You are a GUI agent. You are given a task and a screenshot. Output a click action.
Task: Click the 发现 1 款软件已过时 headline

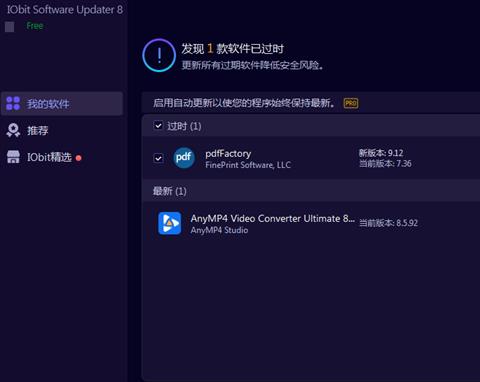point(232,49)
